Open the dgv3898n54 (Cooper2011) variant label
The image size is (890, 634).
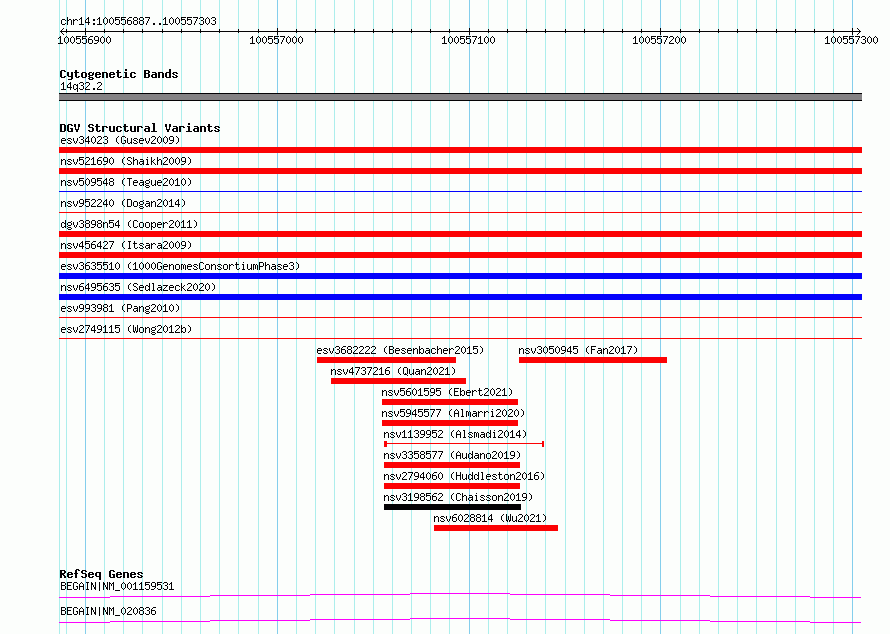129,224
